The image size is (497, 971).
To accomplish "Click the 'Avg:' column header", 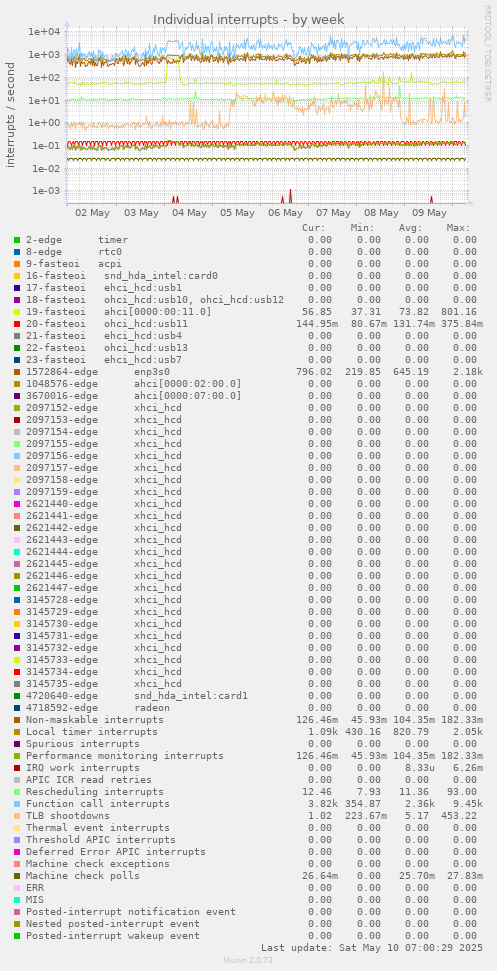I will point(410,228).
